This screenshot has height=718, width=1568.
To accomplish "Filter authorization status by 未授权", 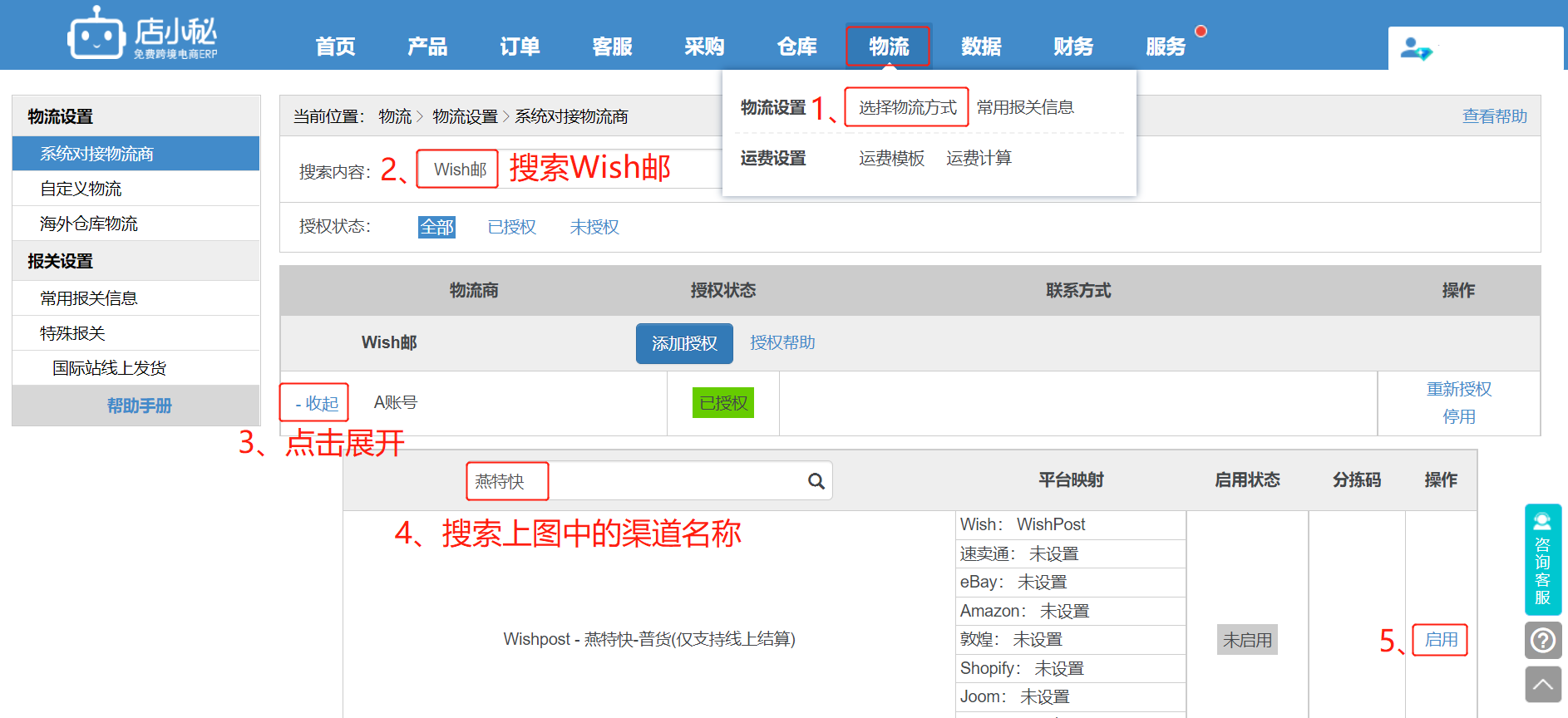I will 594,227.
